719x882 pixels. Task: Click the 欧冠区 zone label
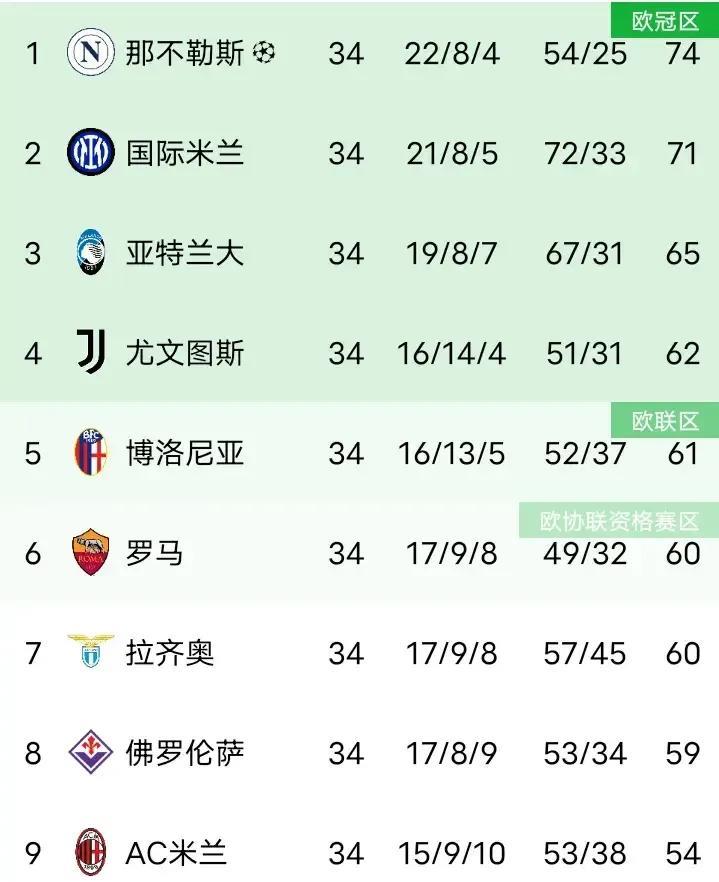tap(665, 22)
